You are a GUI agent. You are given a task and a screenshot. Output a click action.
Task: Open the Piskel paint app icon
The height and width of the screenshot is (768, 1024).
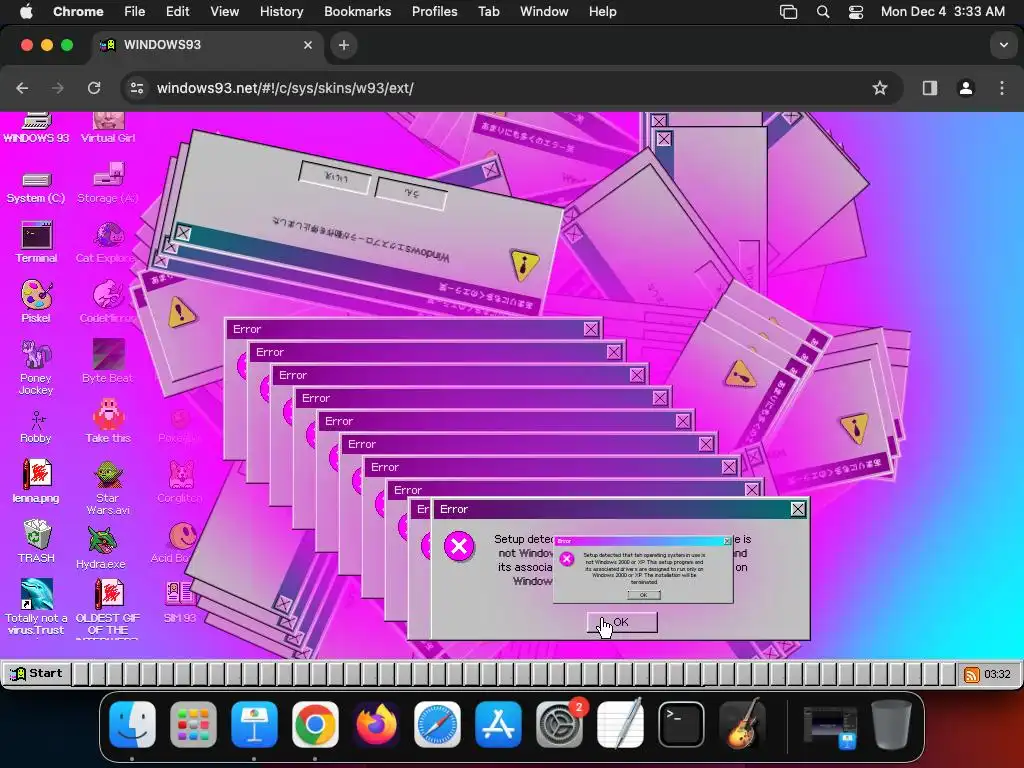36,302
